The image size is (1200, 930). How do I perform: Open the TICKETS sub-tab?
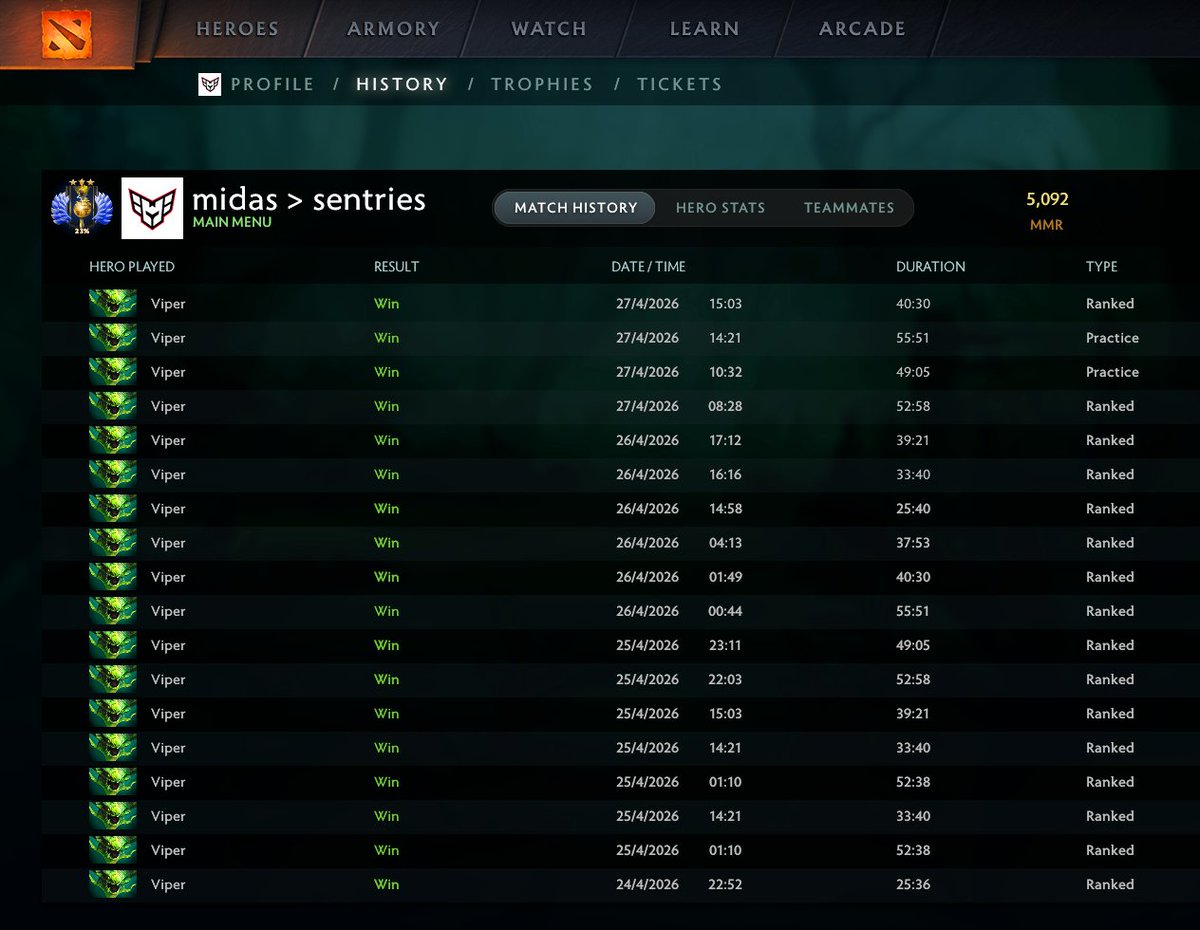[x=679, y=84]
